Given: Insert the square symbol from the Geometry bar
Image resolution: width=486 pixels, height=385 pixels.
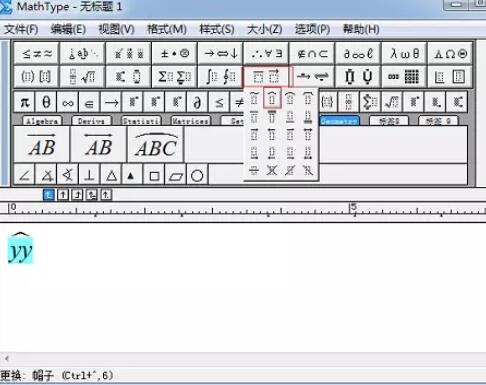Looking at the screenshot, I should pyautogui.click(x=154, y=175).
